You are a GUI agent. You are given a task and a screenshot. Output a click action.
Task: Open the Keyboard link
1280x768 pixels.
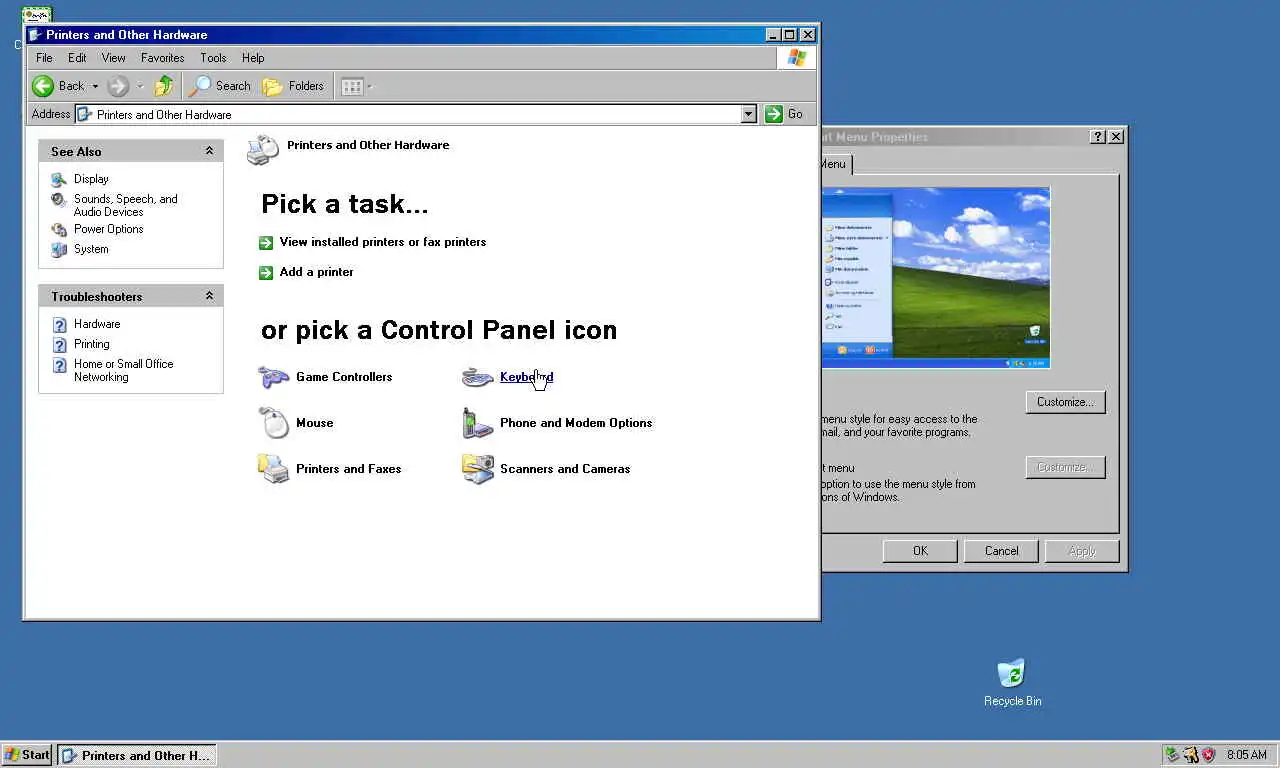[x=526, y=377]
